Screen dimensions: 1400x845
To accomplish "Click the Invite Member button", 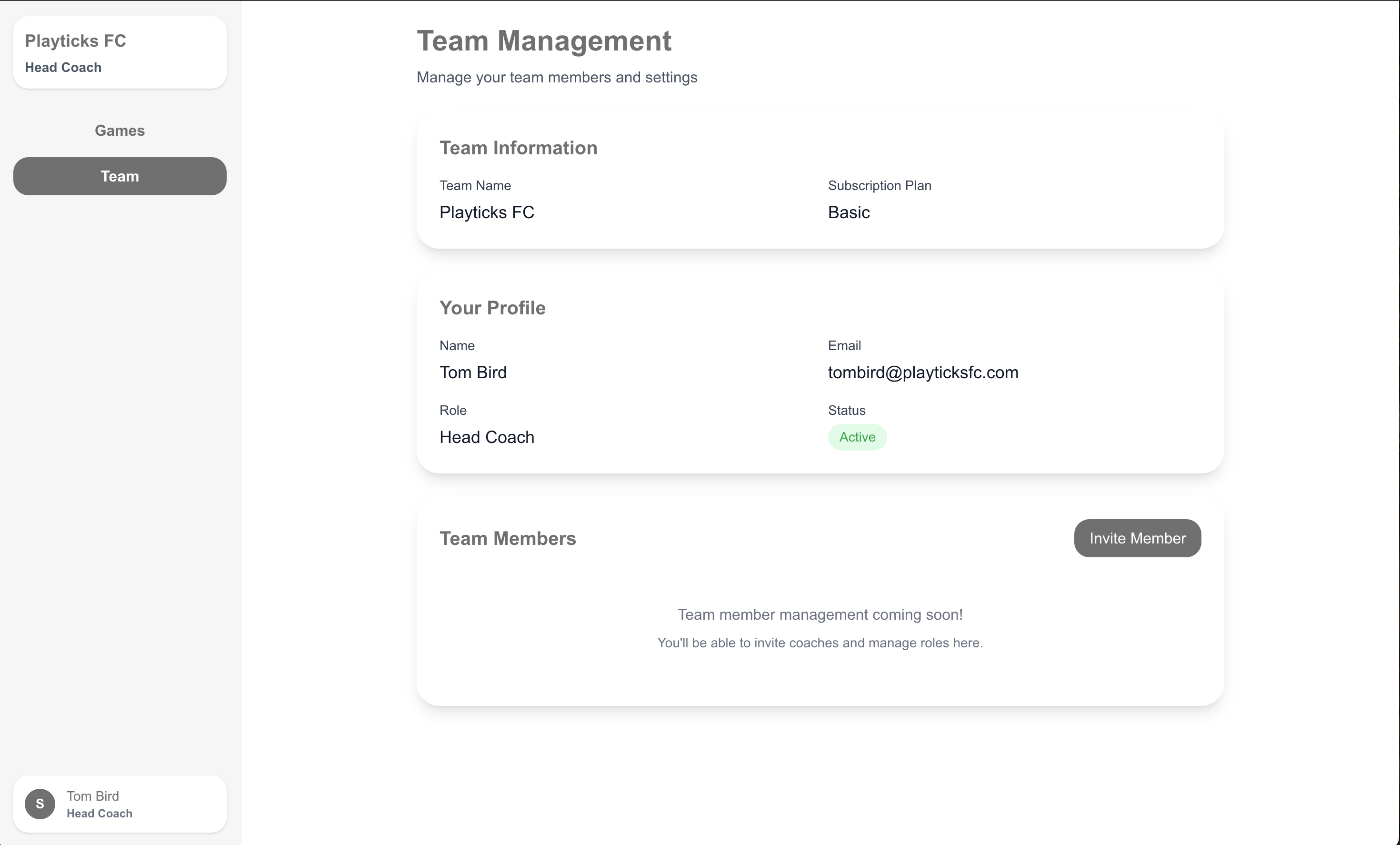I will coord(1137,538).
